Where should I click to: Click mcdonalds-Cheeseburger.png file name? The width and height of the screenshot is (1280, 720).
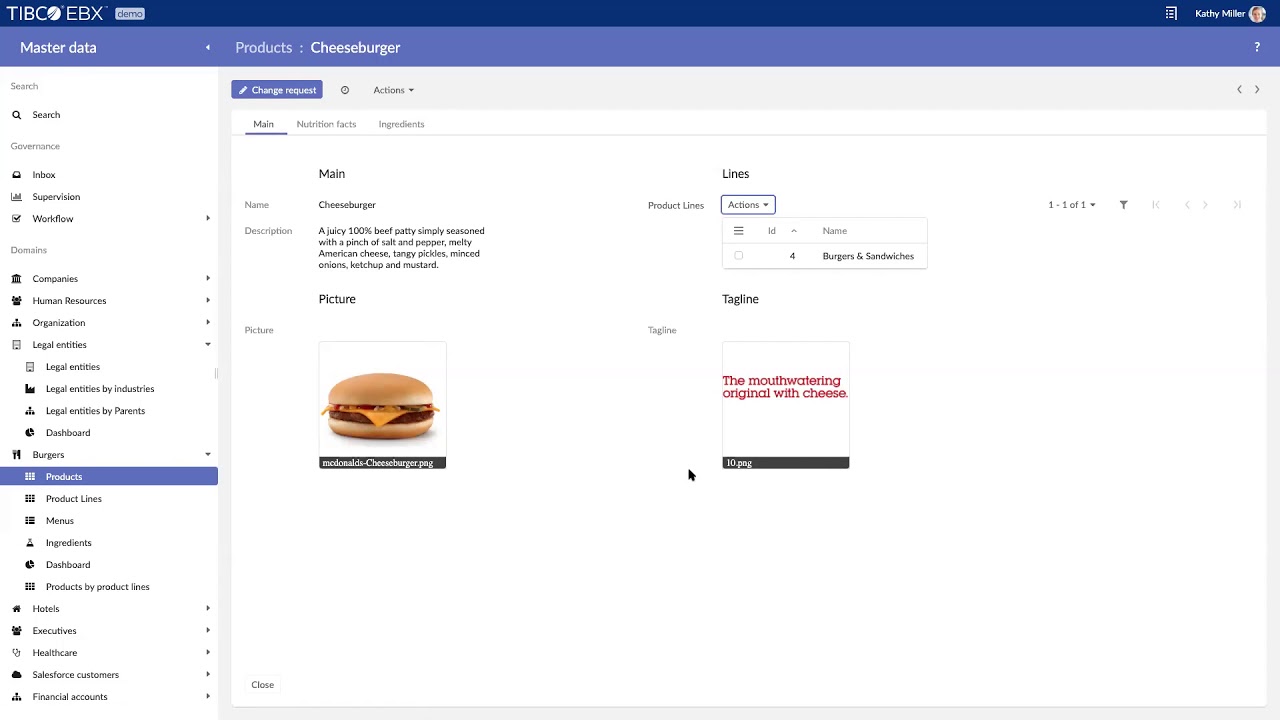click(377, 463)
